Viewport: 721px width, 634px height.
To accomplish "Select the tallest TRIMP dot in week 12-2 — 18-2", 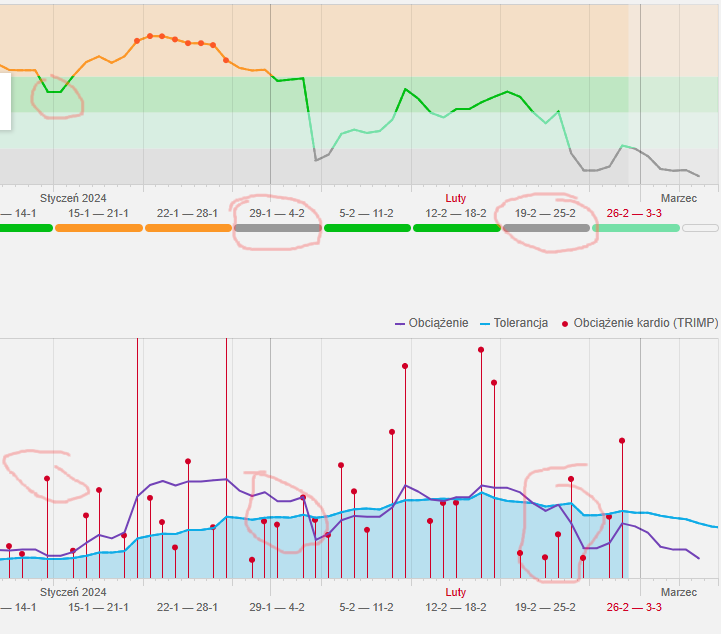I will pos(481,350).
